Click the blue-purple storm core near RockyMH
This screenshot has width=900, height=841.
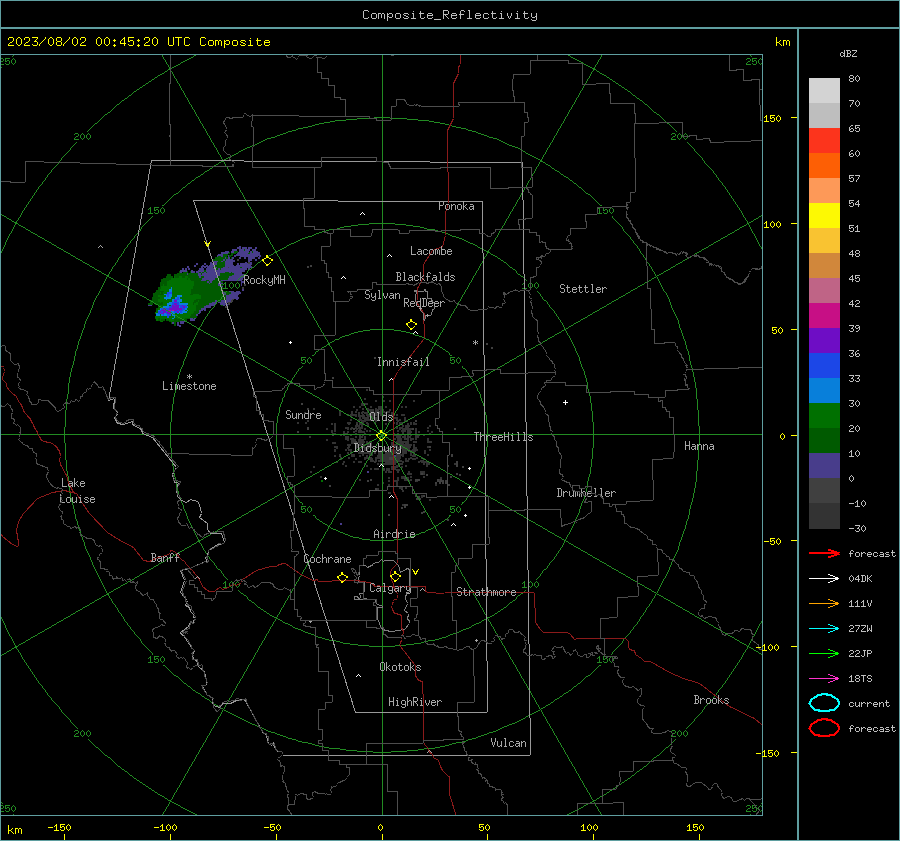pos(173,305)
